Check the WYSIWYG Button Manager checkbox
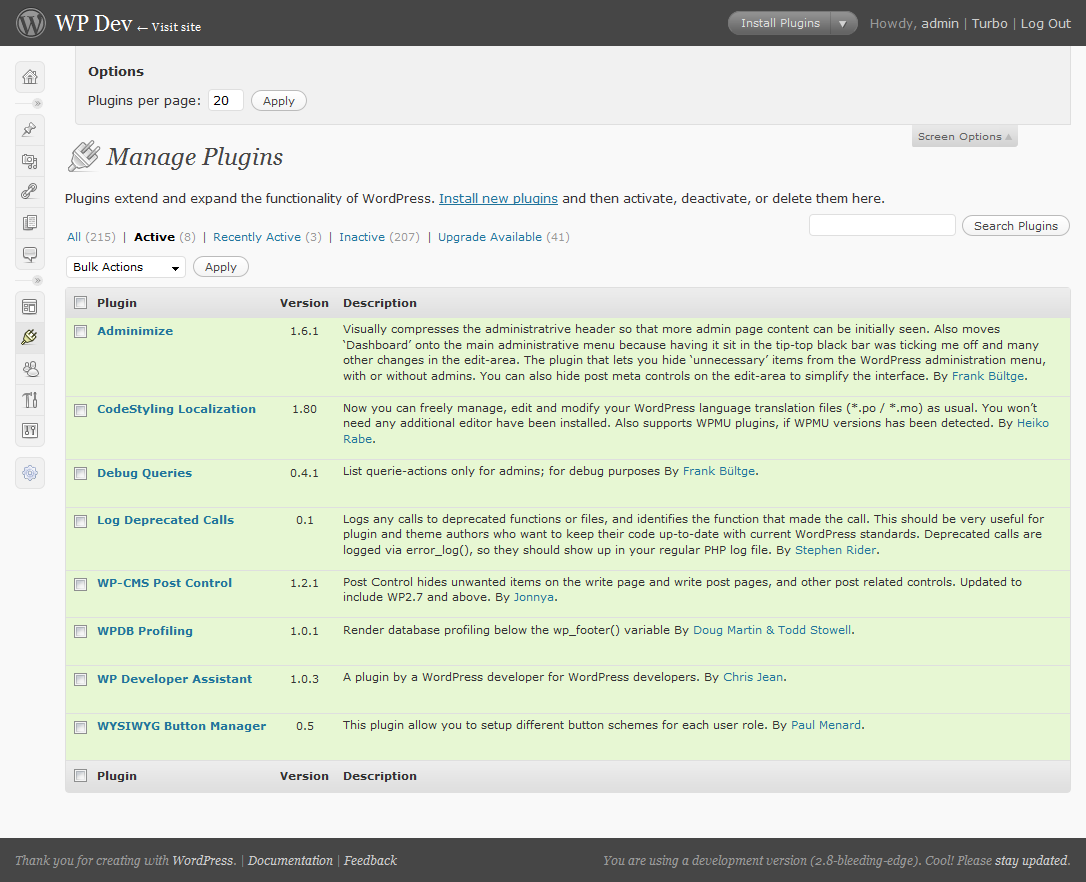The image size is (1086, 882). (x=81, y=727)
